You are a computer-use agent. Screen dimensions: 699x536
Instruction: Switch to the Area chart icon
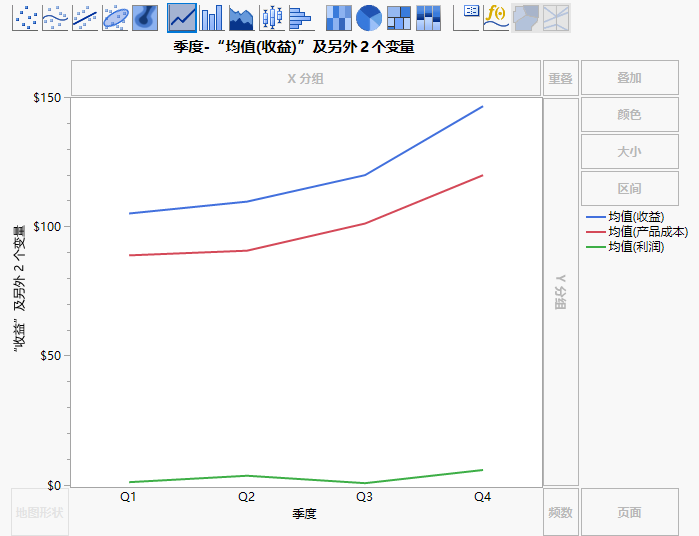click(x=242, y=18)
